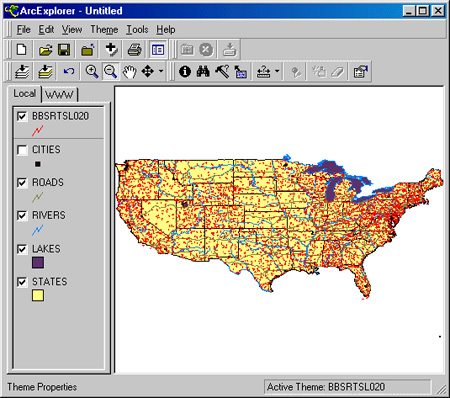Open Theme Properties toolbar icon
This screenshot has height=398, width=450.
[361, 71]
